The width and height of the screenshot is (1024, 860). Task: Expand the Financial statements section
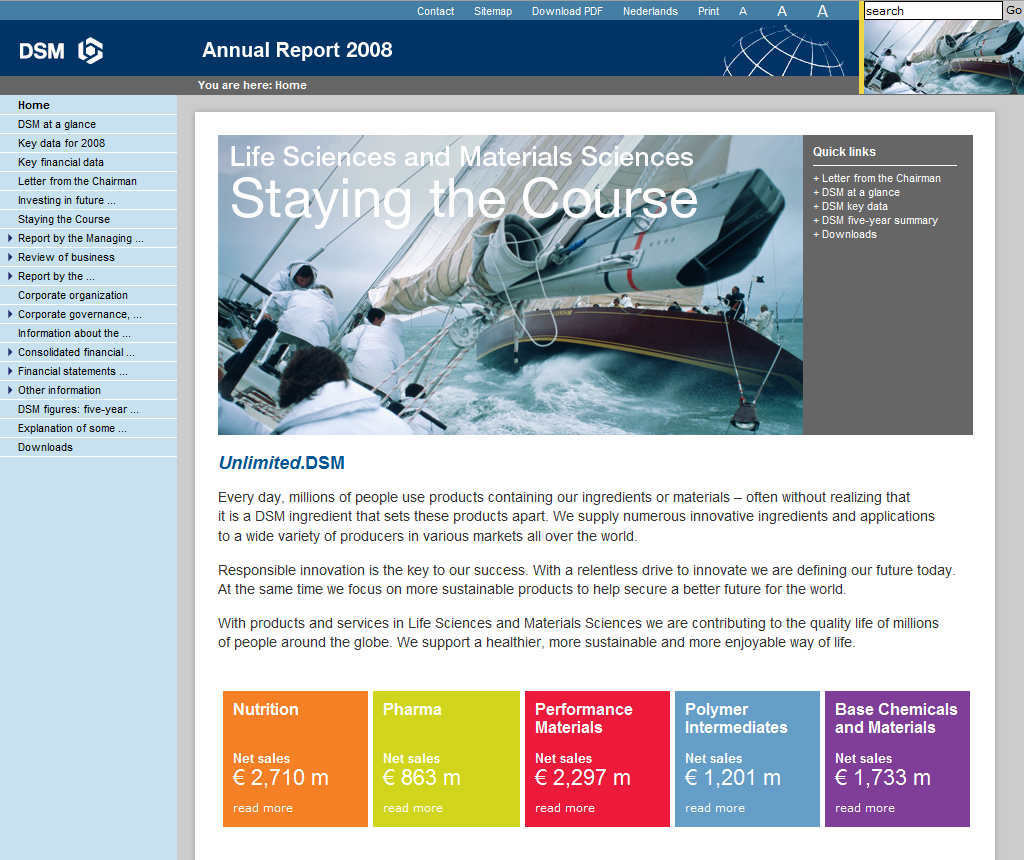(x=10, y=371)
